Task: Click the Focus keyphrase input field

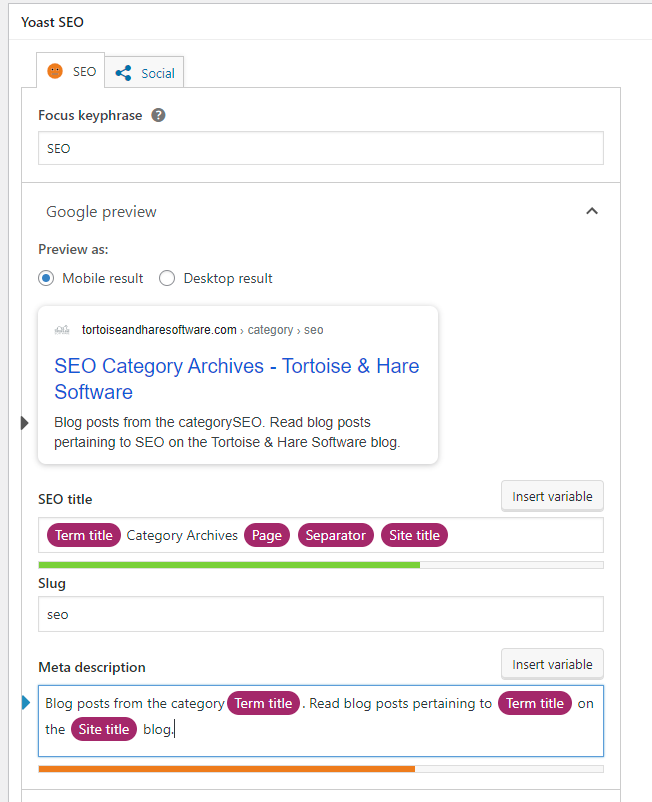Action: (321, 148)
